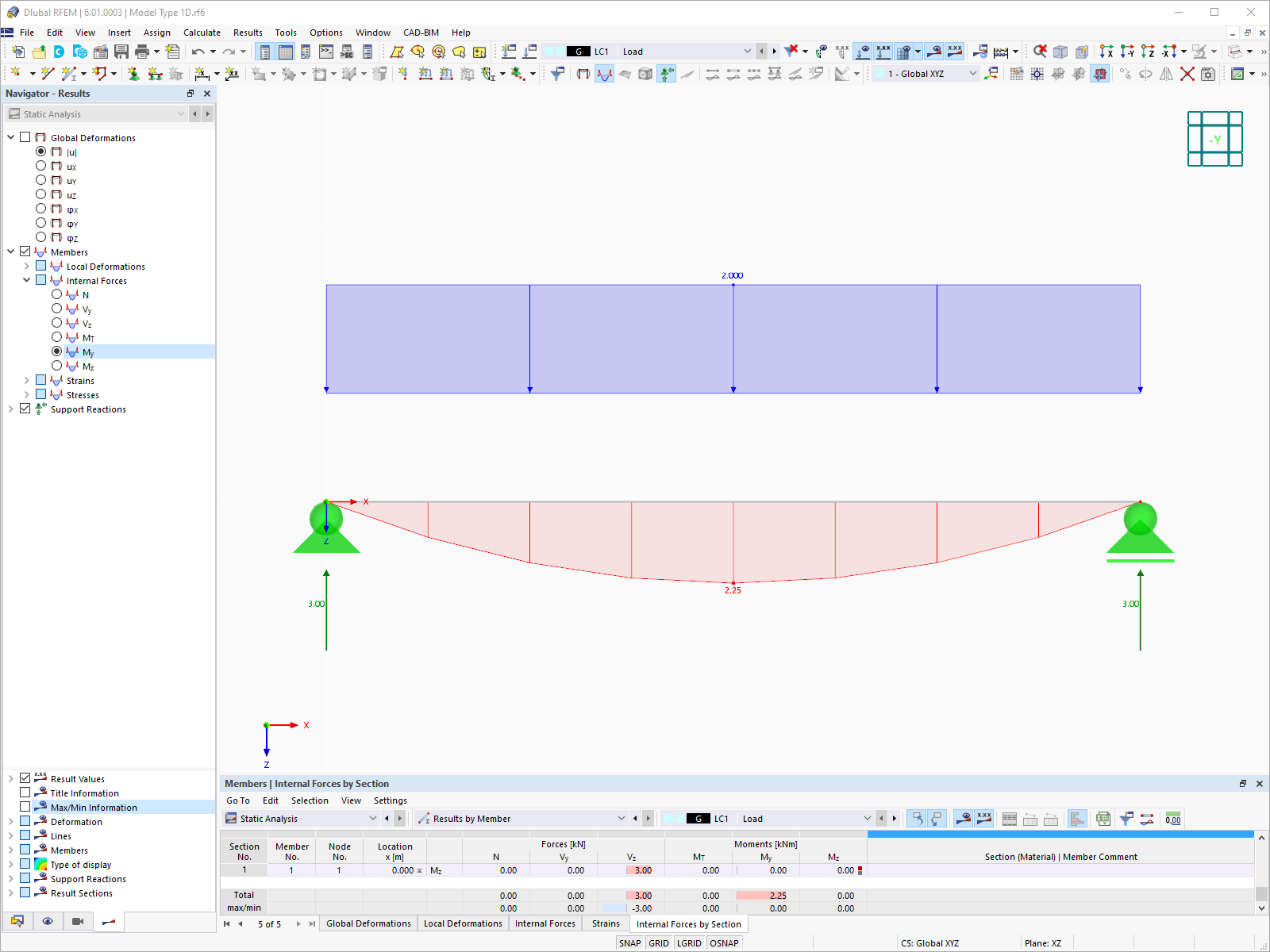Click the Undo icon
Viewport: 1270px width, 952px height.
(197, 51)
